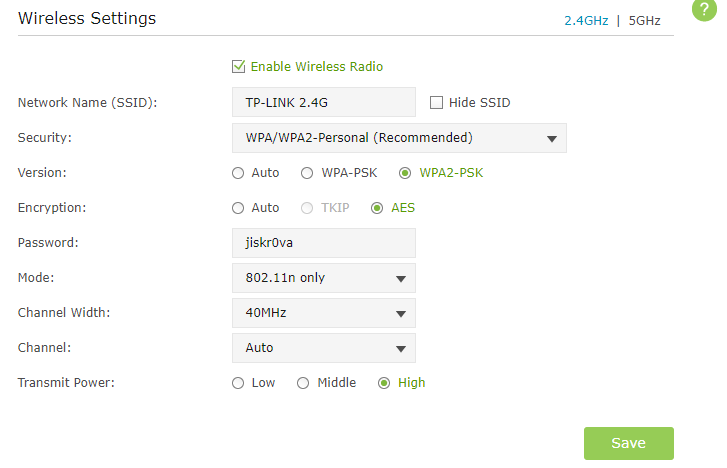Select WPA2-PSK version option

pos(405,173)
